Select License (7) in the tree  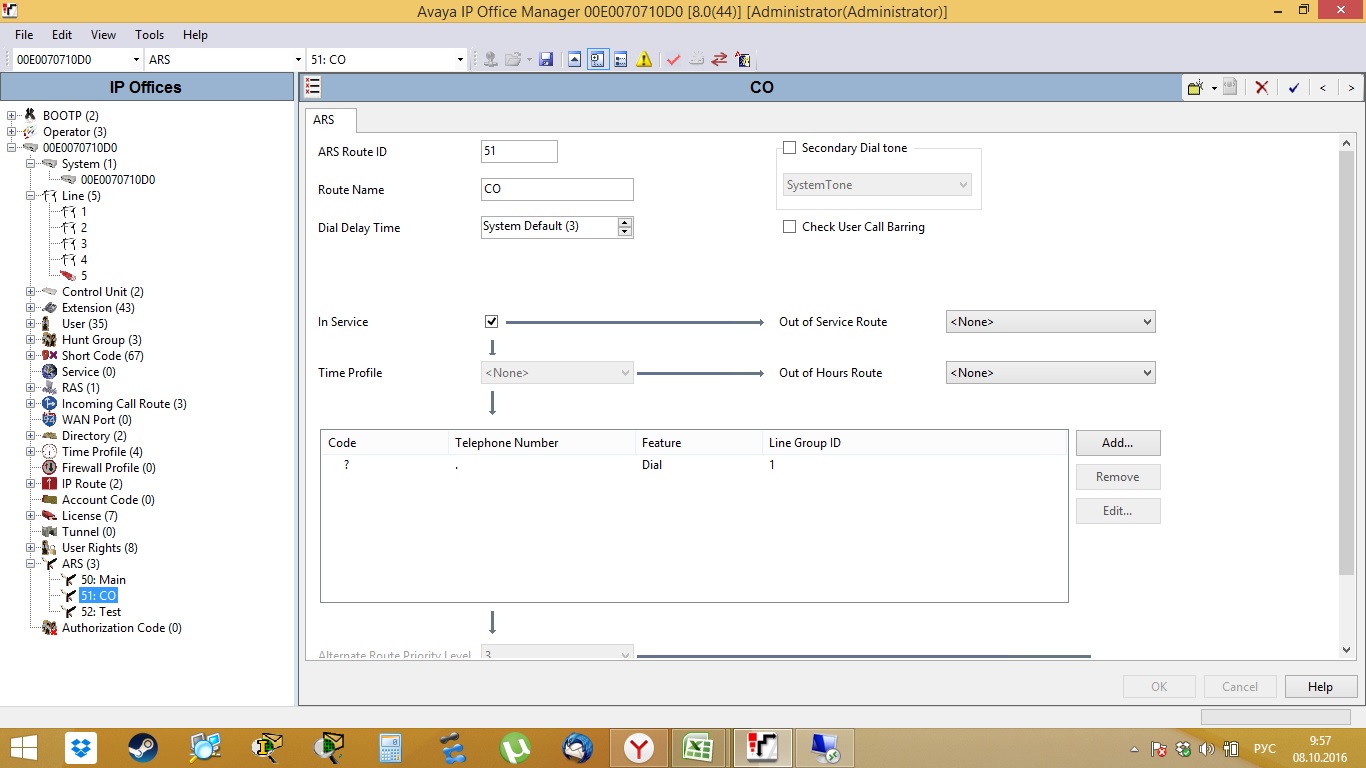click(90, 516)
